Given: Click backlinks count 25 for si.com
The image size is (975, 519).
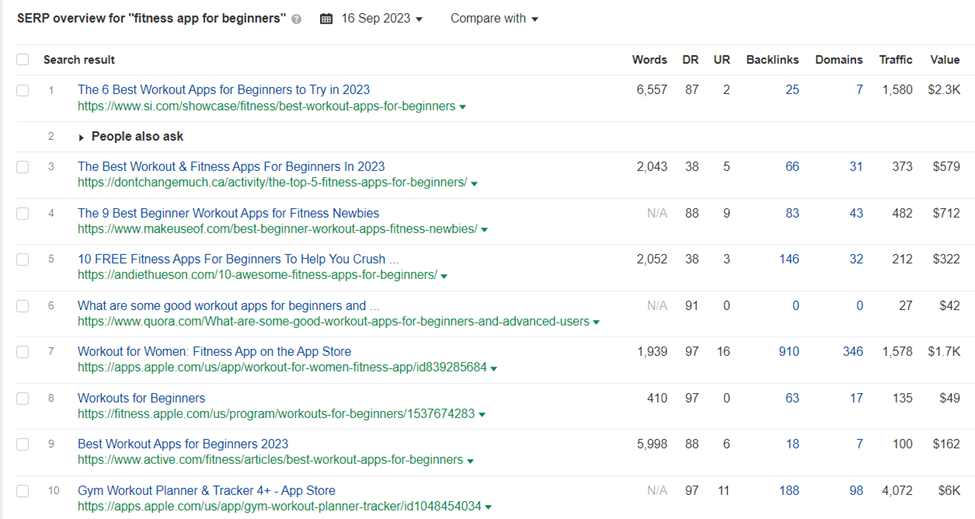Looking at the screenshot, I should point(792,90).
